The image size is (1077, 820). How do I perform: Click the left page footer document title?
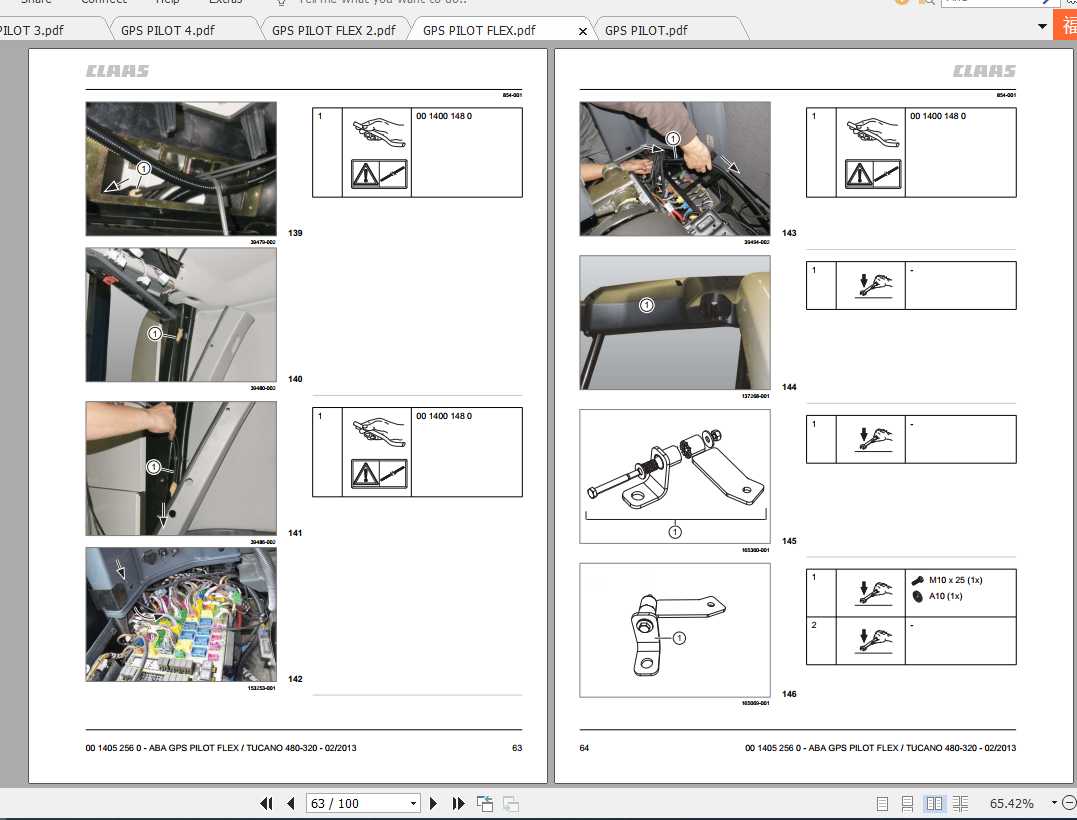coord(220,748)
